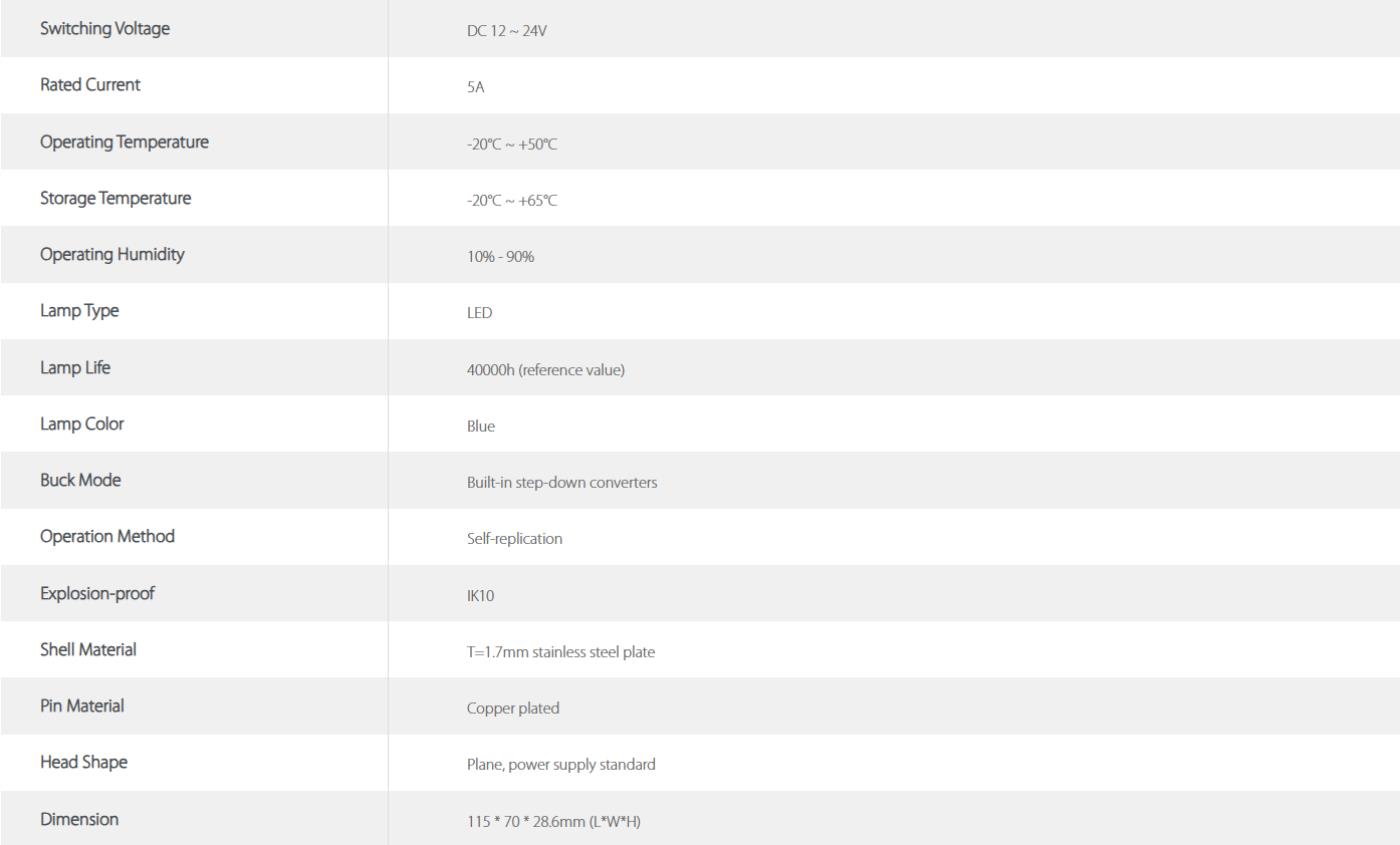
Task: Select the DC 12 ~ 24V value
Action: pyautogui.click(x=507, y=31)
